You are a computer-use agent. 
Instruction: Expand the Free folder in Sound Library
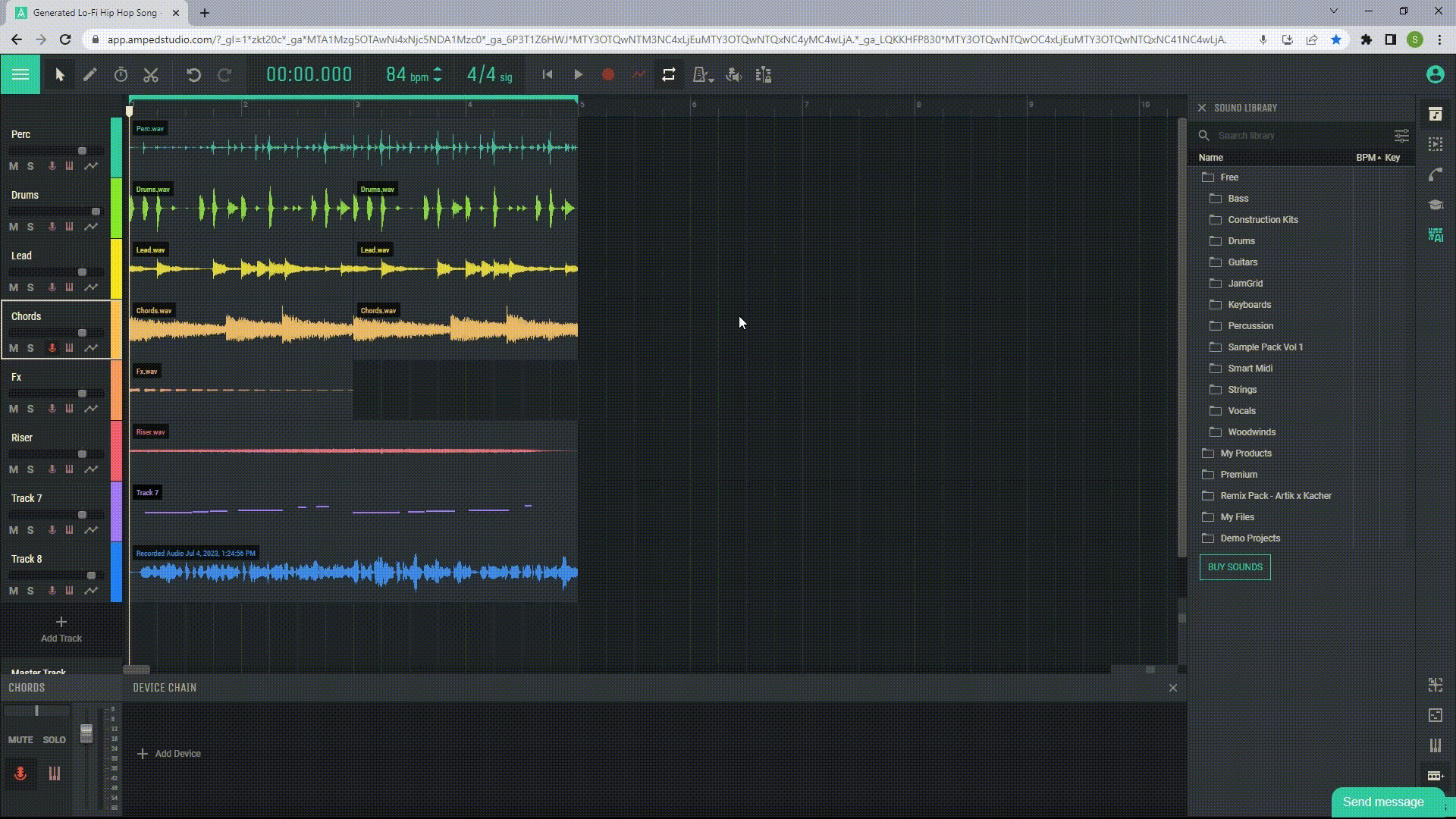coord(1229,176)
